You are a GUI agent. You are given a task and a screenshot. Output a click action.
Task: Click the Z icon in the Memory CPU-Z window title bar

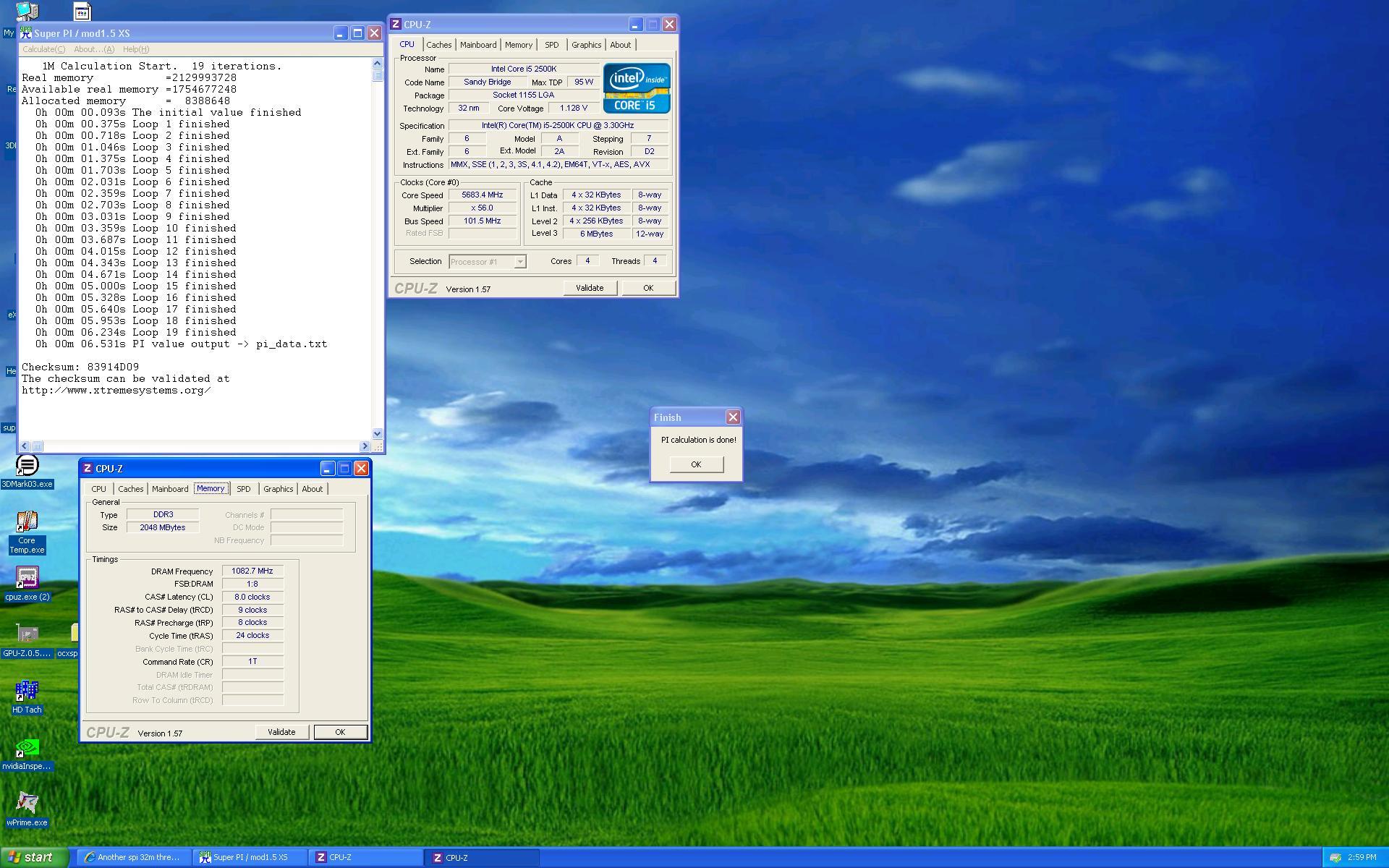click(88, 469)
